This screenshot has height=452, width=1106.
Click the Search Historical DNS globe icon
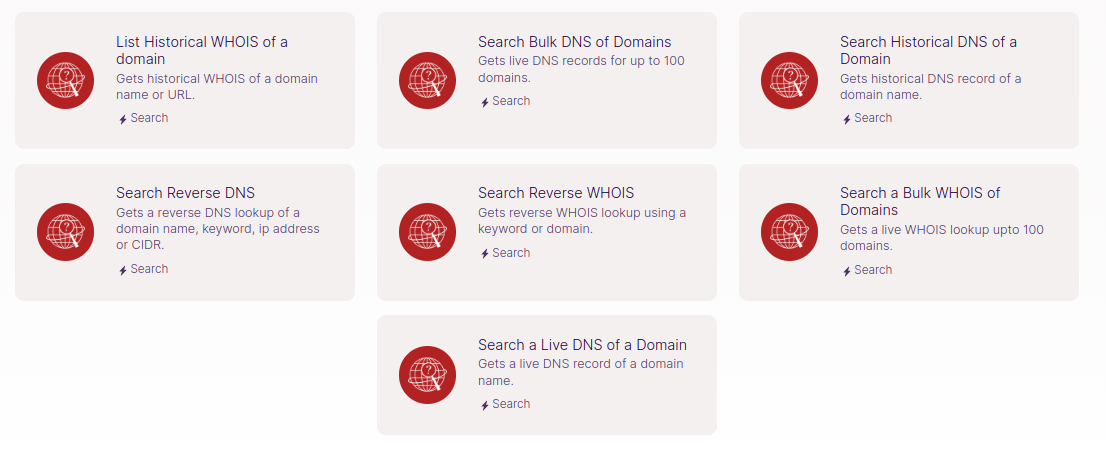click(x=790, y=80)
